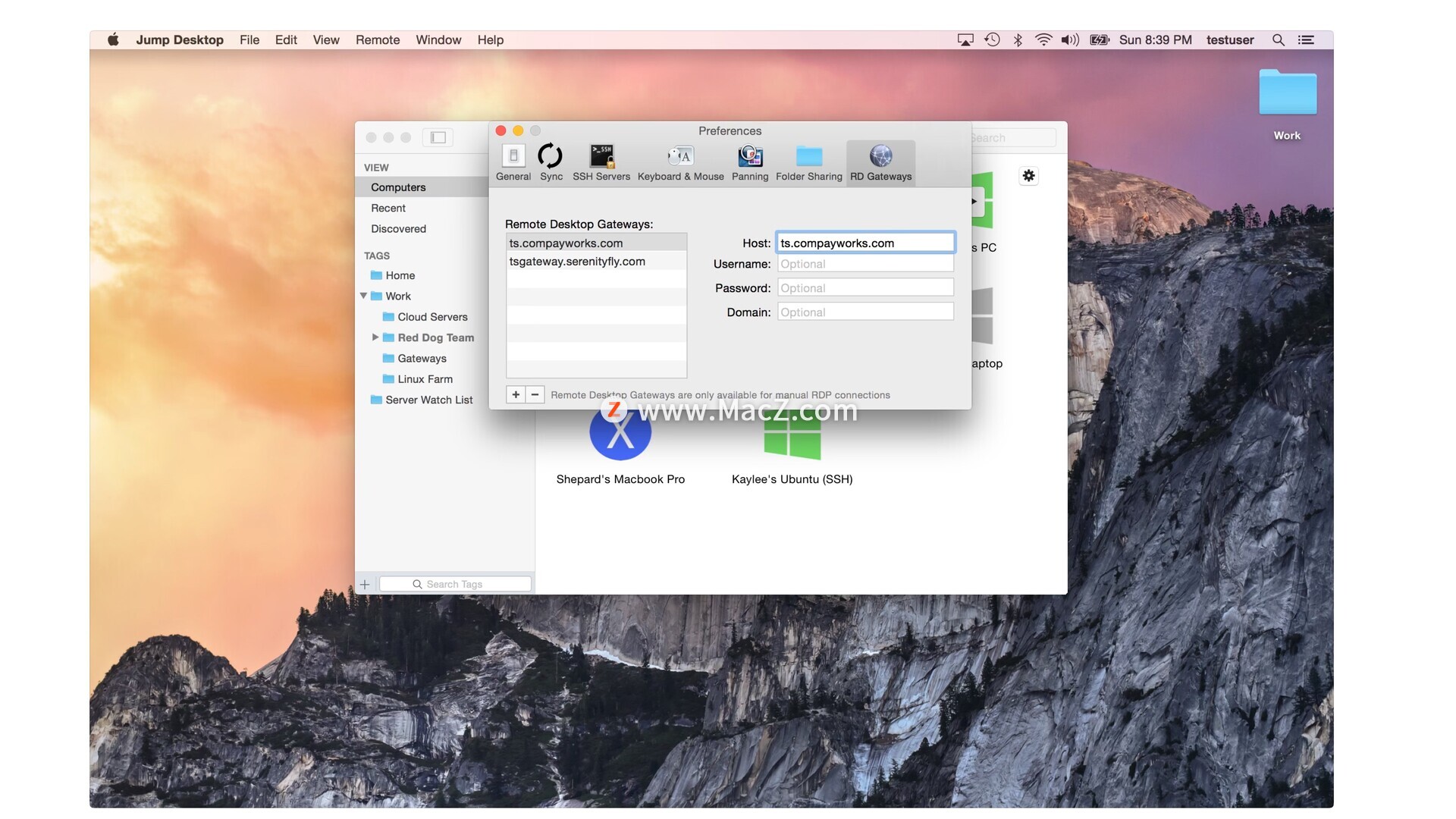Open the Apple menu
The height and width of the screenshot is (819, 1456).
(x=113, y=39)
